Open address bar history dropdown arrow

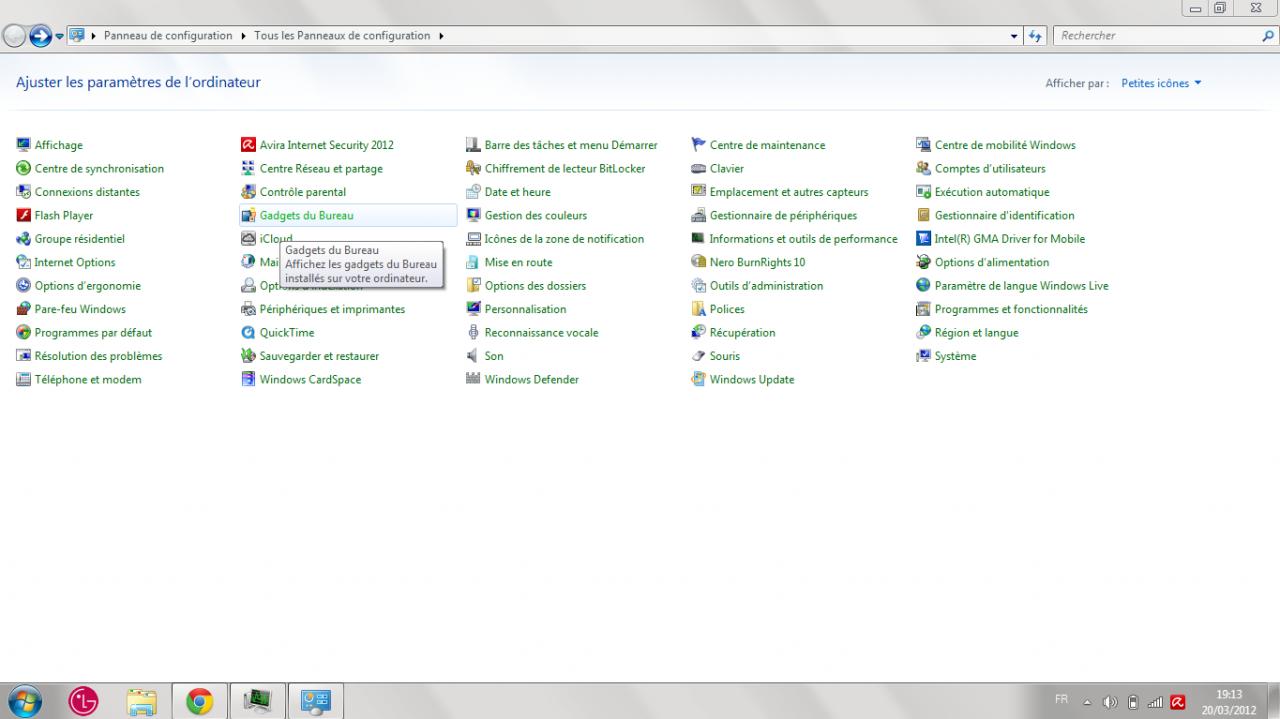pos(1015,36)
